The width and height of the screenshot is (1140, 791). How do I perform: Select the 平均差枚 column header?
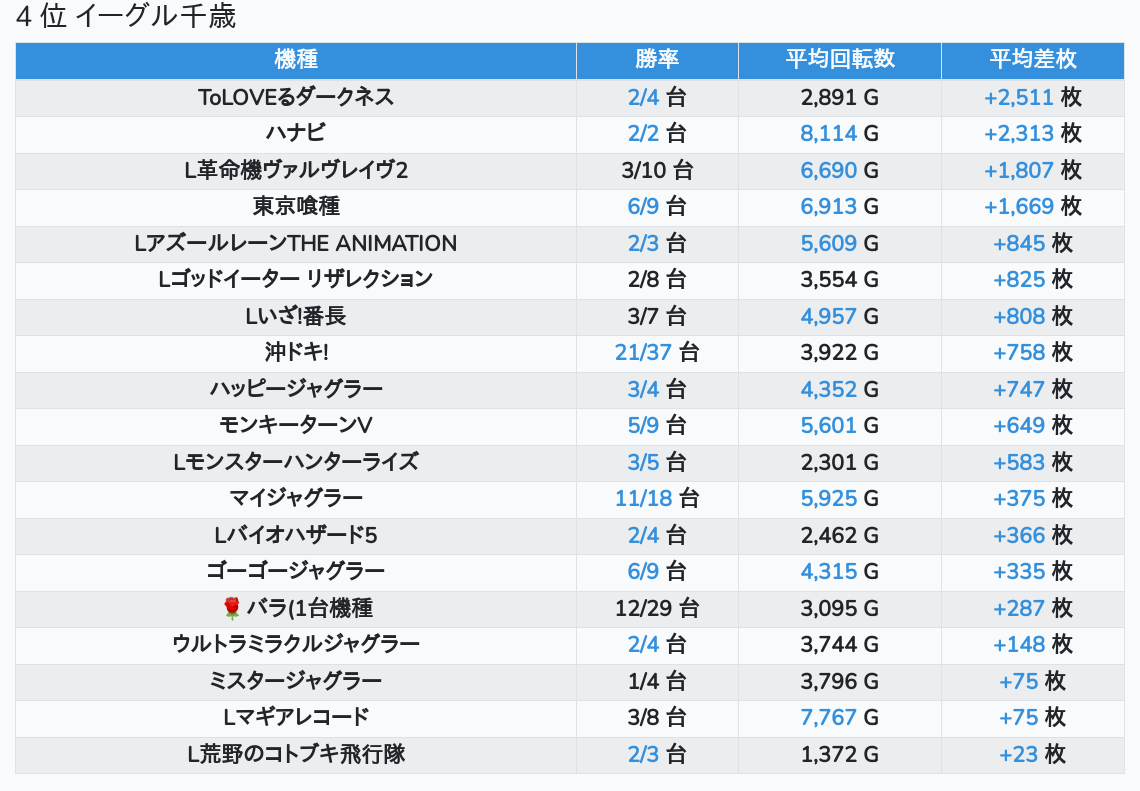(x=1032, y=59)
